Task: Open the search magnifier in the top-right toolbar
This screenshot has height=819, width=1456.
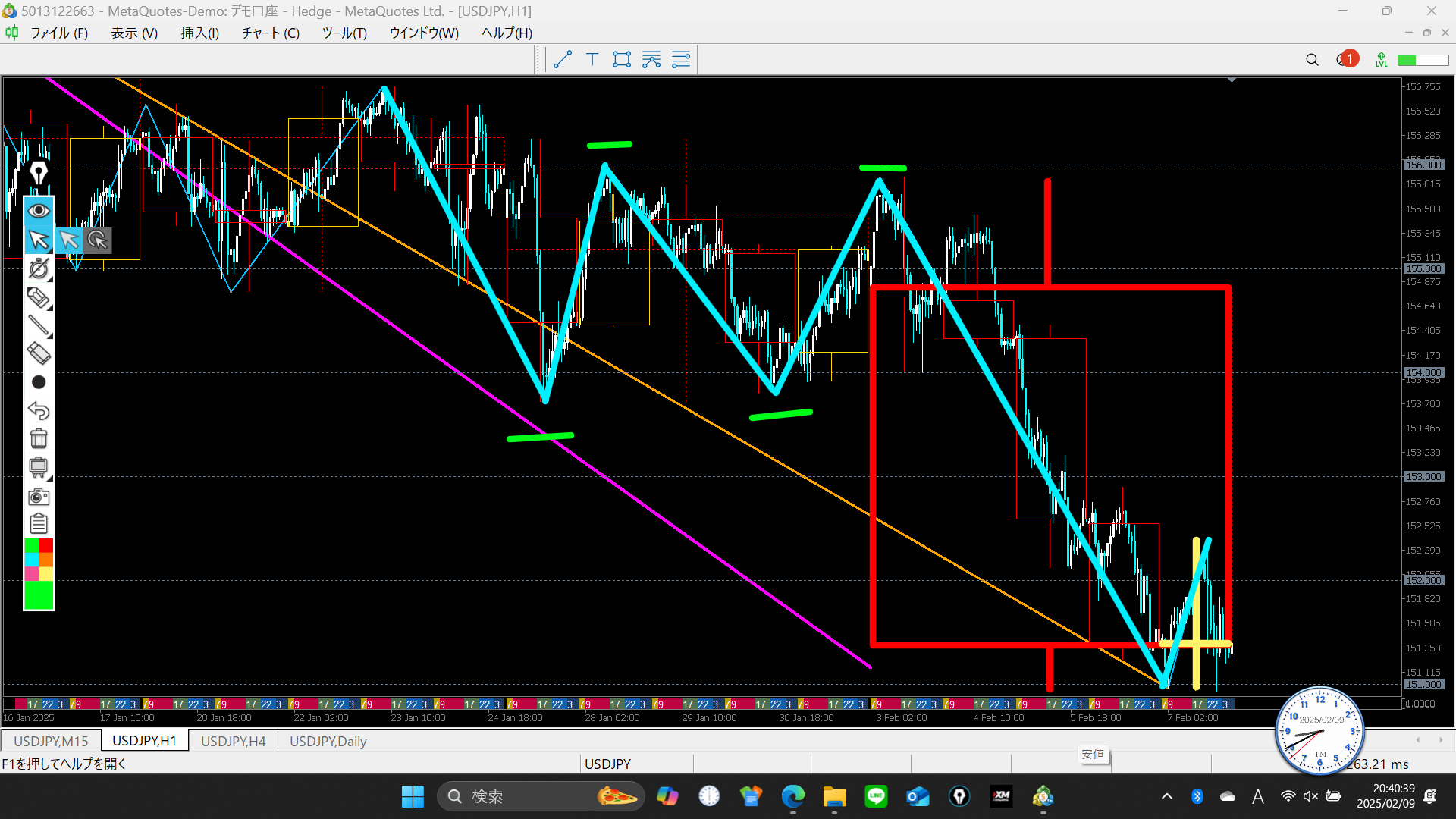Action: click(1312, 60)
